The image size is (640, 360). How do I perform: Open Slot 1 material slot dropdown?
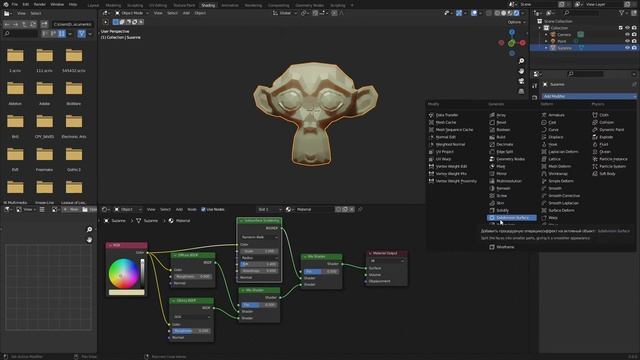tap(269, 209)
